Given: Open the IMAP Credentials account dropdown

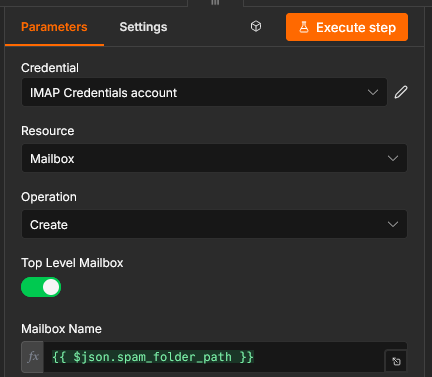Looking at the screenshot, I should tap(204, 92).
